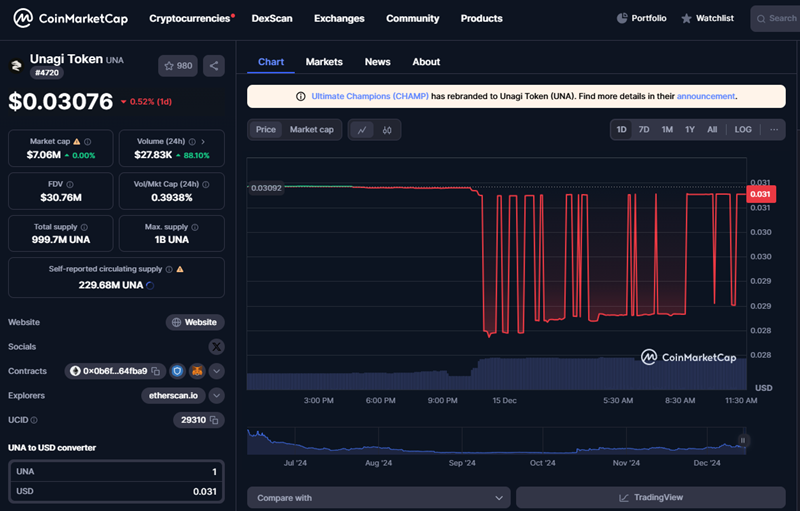Open Products menu

(482, 18)
